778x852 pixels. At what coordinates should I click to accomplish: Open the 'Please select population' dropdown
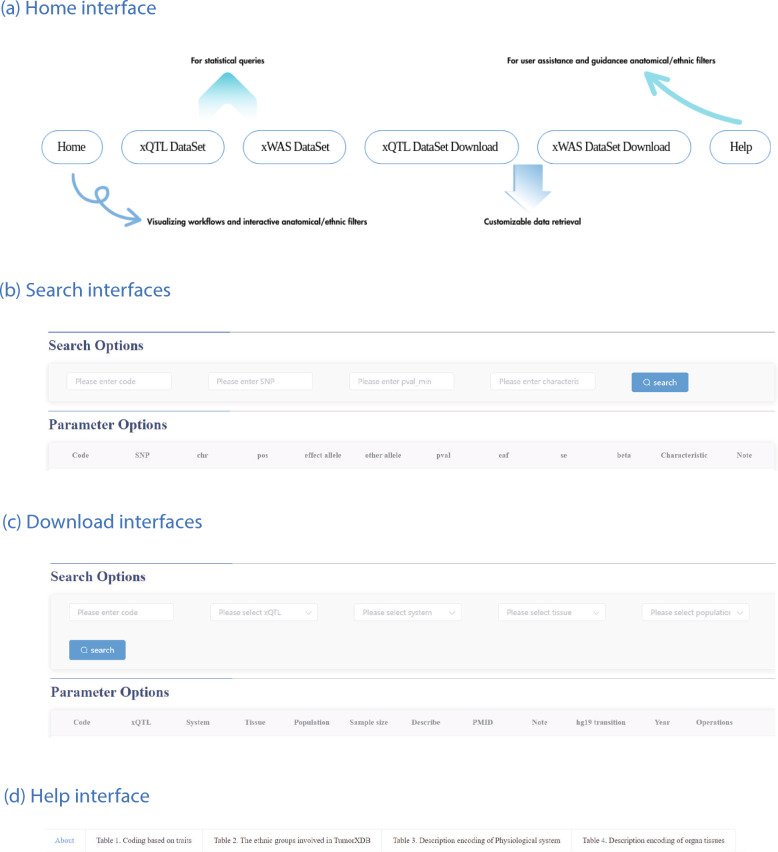[696, 612]
